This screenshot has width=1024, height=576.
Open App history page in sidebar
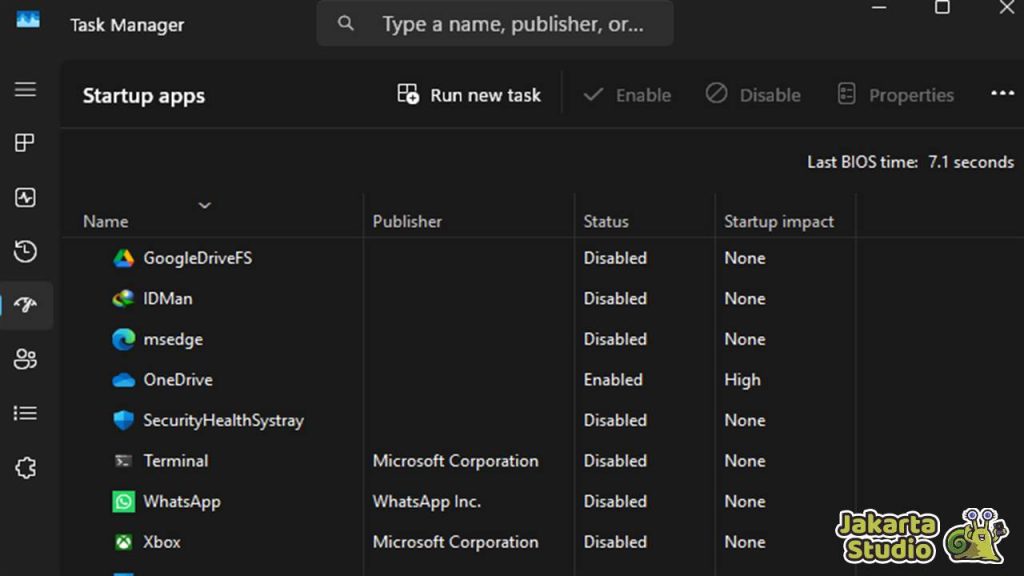tap(25, 251)
